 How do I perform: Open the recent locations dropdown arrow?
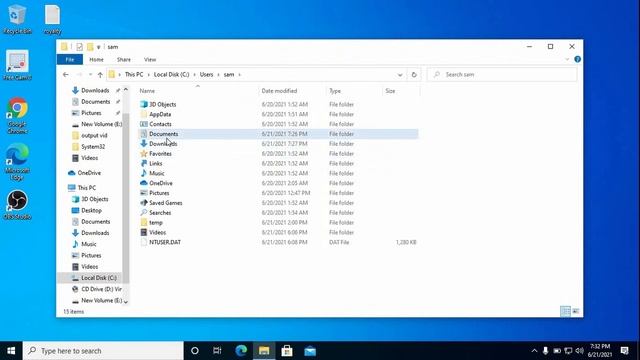point(90,75)
